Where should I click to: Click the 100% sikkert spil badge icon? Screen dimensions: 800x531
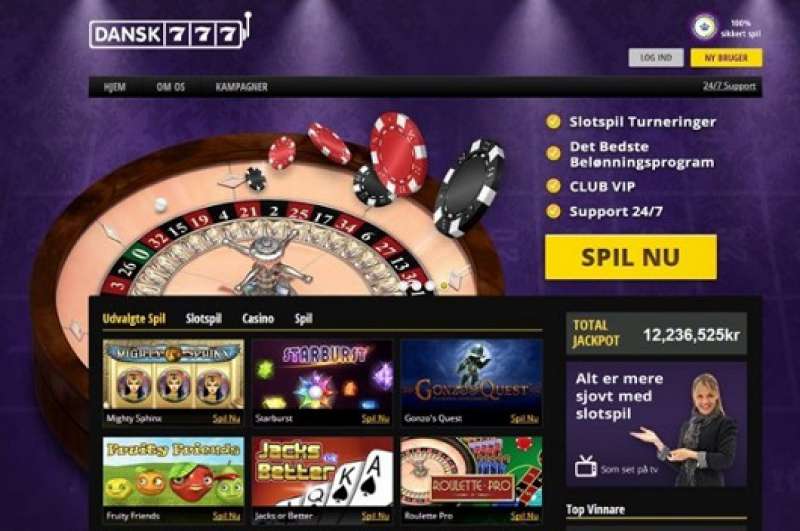point(705,26)
